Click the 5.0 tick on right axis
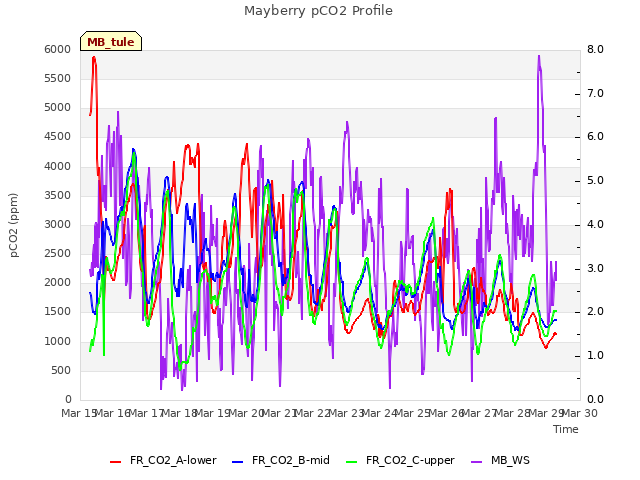The height and width of the screenshot is (480, 640). pyautogui.click(x=595, y=181)
